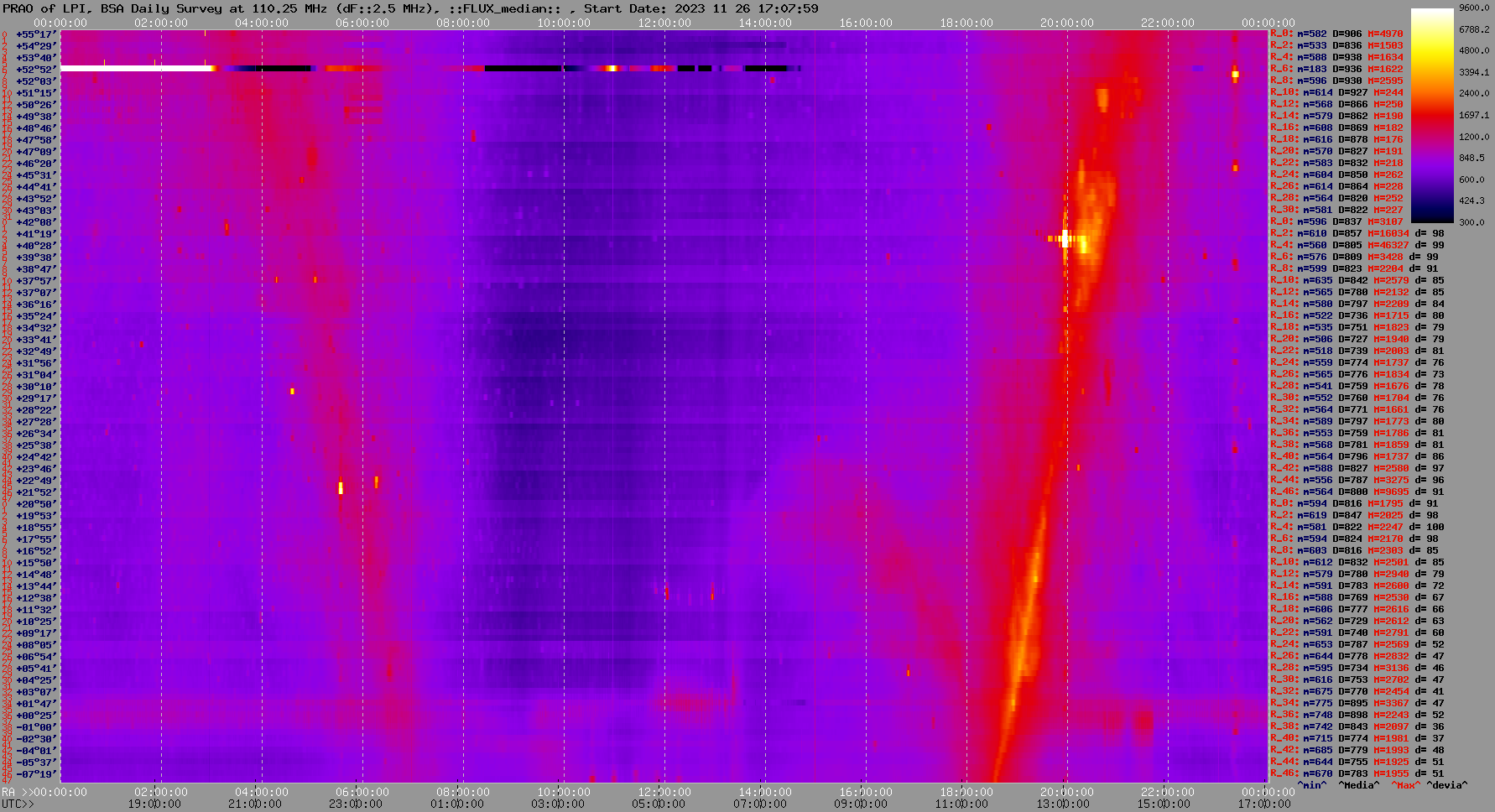Click the ^devia^ column legend

point(1447,785)
